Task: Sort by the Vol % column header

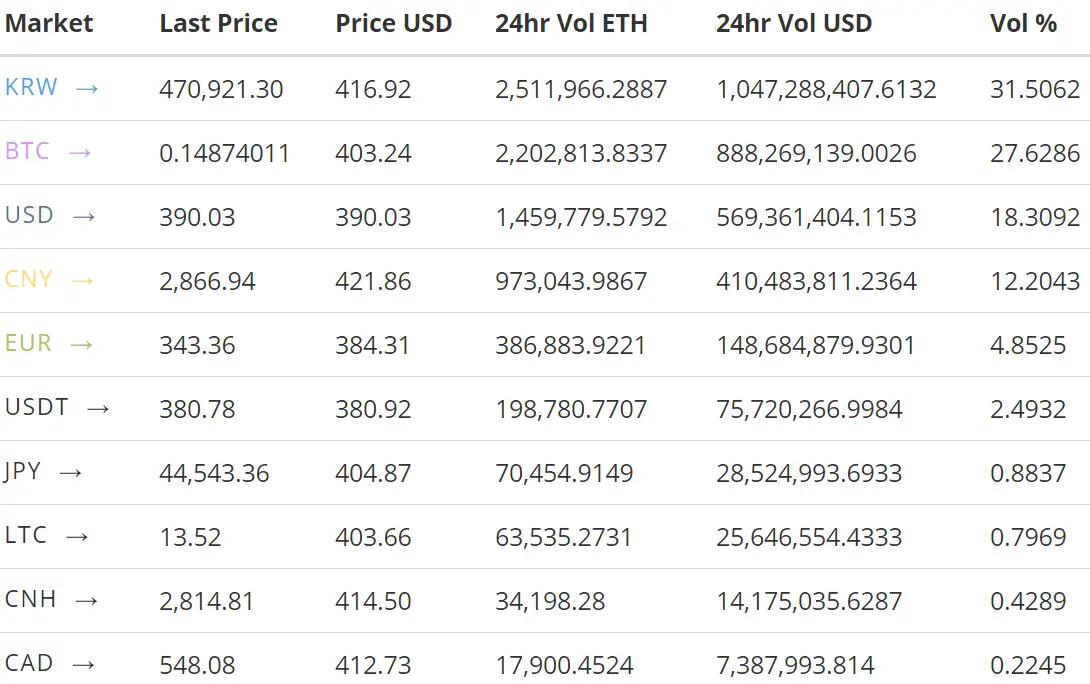Action: [x=1023, y=23]
